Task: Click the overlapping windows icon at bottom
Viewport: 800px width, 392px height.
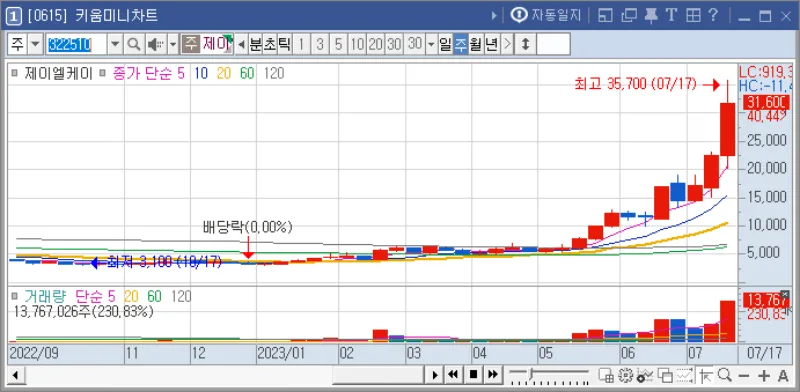Action: coord(665,376)
